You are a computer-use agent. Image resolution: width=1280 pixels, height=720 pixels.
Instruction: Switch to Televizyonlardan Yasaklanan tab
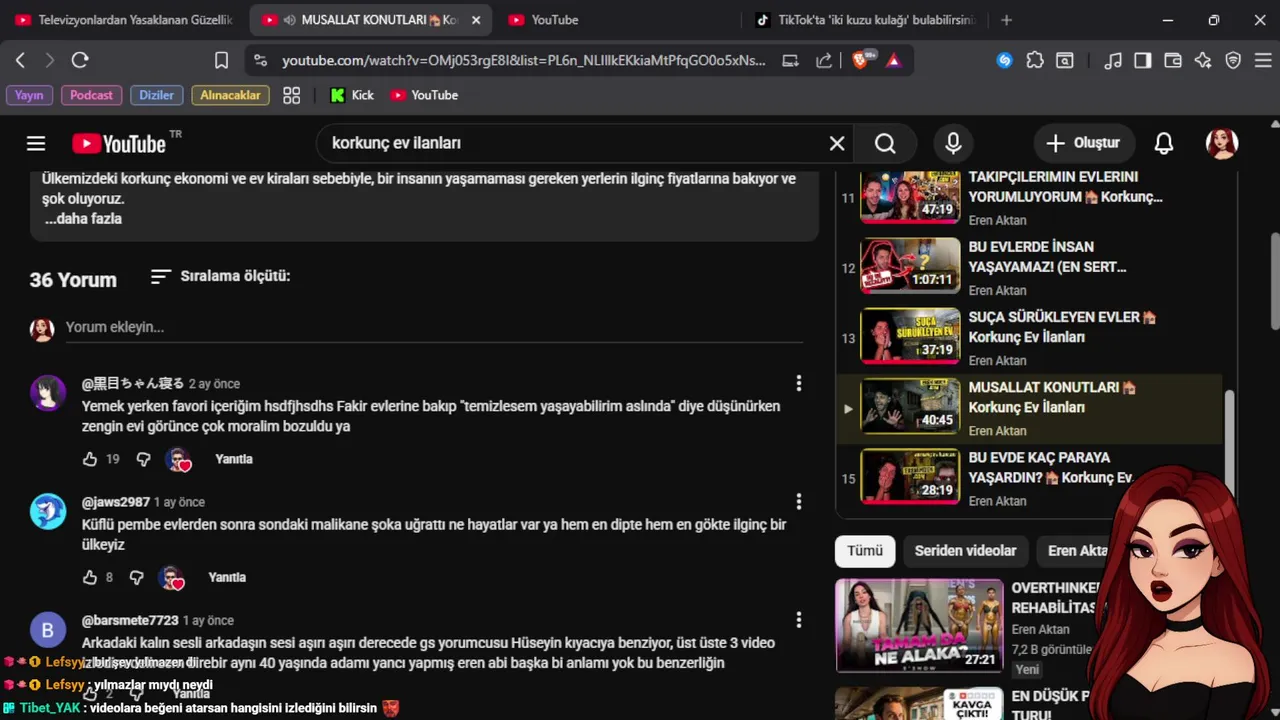point(123,20)
